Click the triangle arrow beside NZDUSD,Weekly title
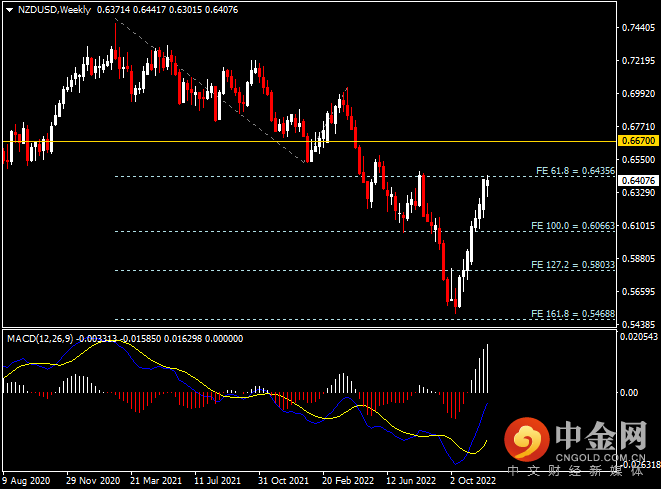The height and width of the screenshot is (489, 661). coord(10,10)
